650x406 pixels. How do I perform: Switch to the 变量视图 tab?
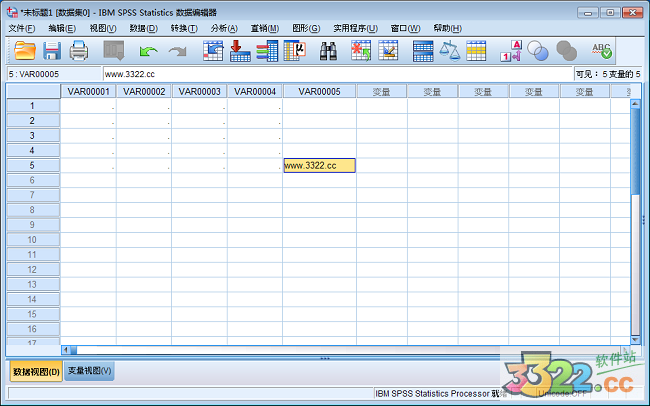pos(90,371)
